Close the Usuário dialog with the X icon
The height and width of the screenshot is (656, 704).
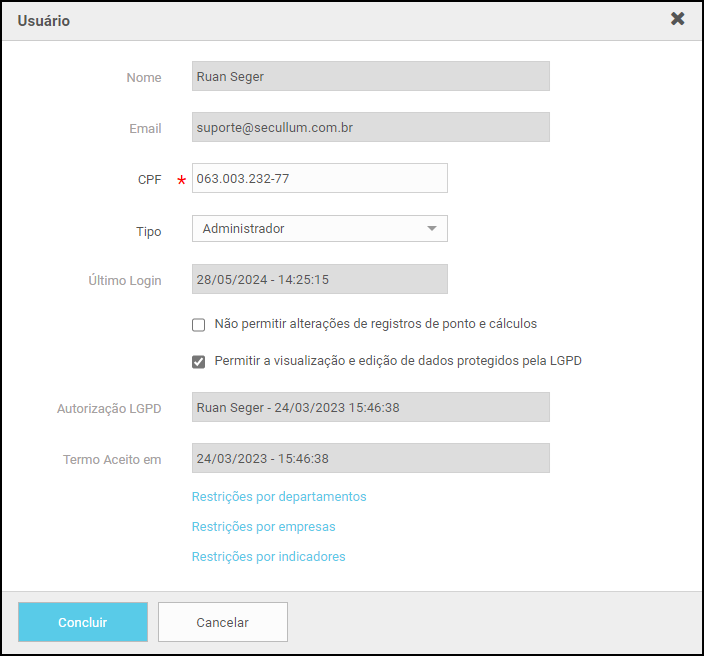[677, 19]
